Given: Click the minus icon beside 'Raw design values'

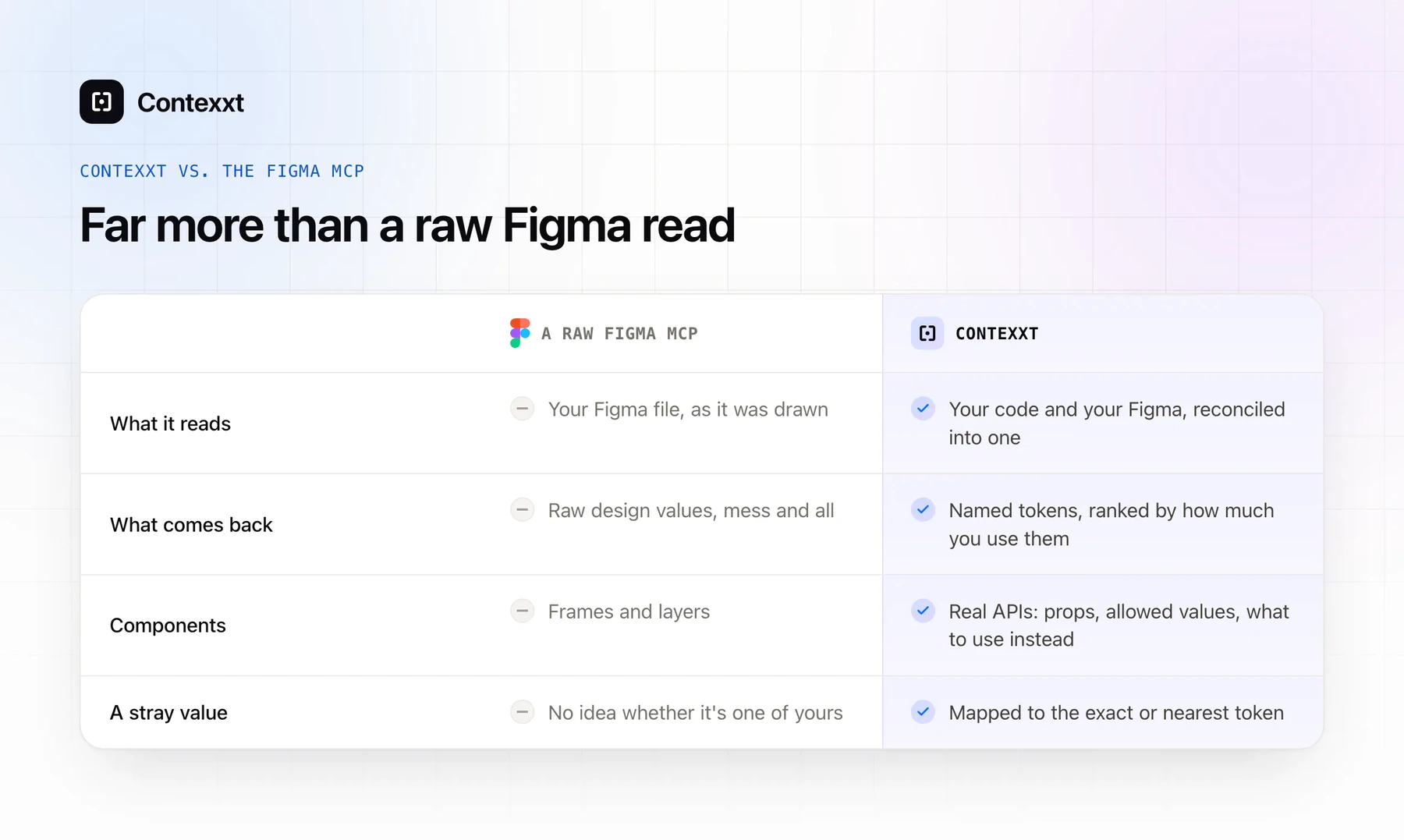Looking at the screenshot, I should (522, 509).
